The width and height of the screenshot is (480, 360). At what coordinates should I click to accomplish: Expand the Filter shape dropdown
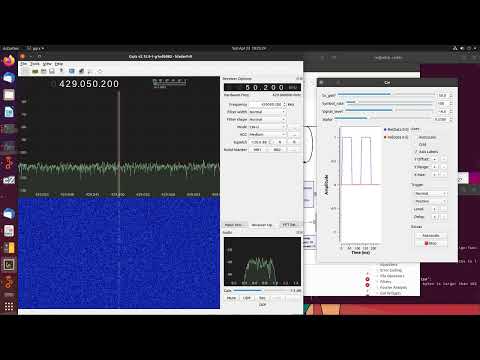pos(267,119)
